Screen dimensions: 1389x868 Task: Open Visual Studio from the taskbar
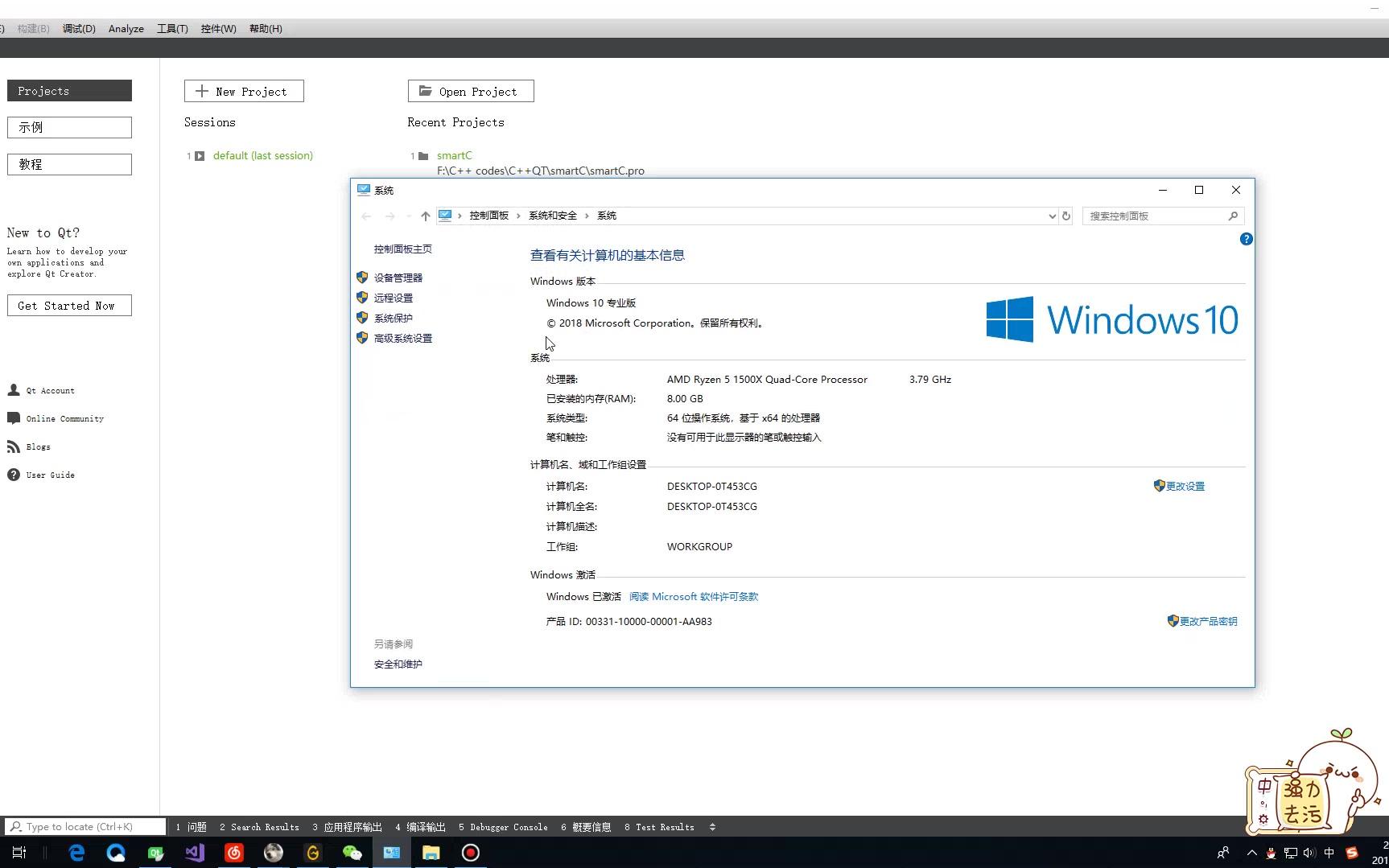(195, 853)
